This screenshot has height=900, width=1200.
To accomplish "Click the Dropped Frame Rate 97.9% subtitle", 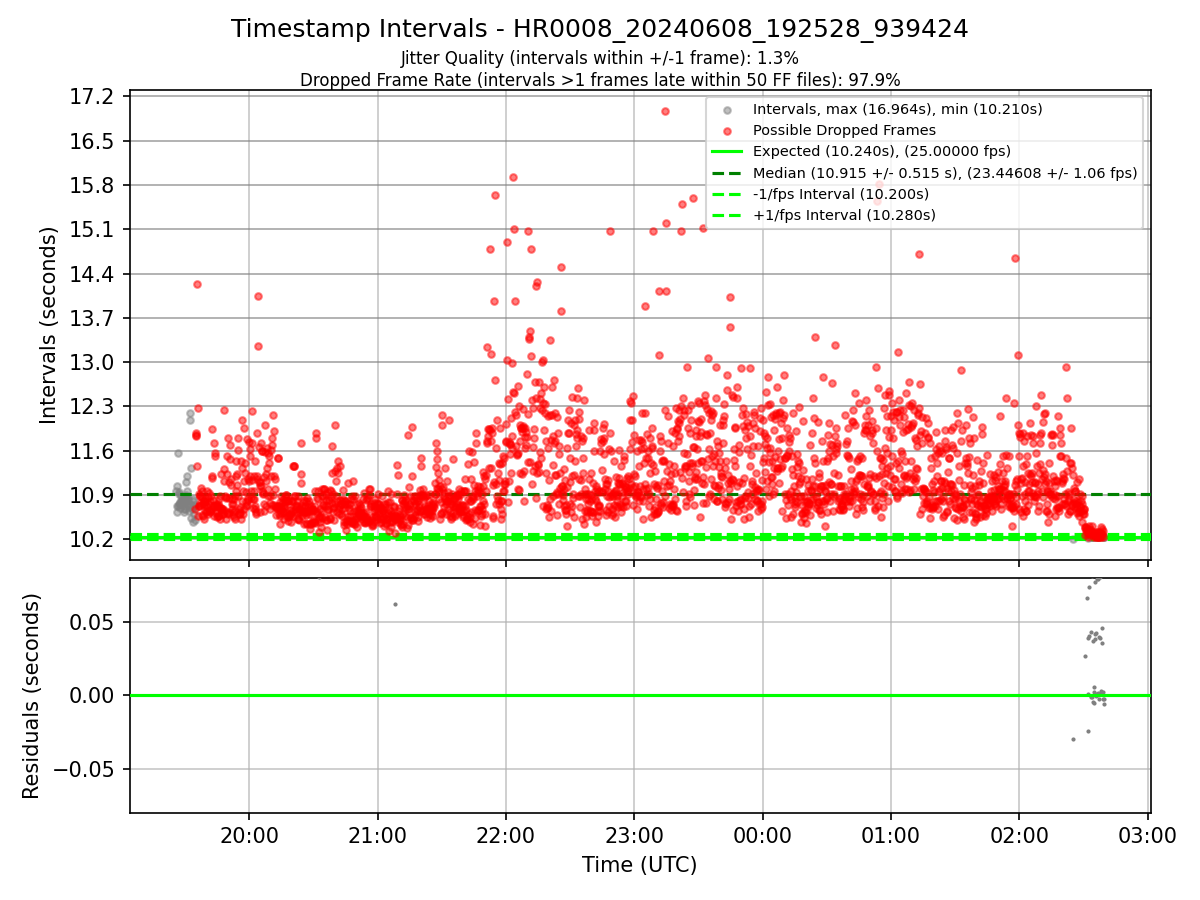I will (x=600, y=80).
